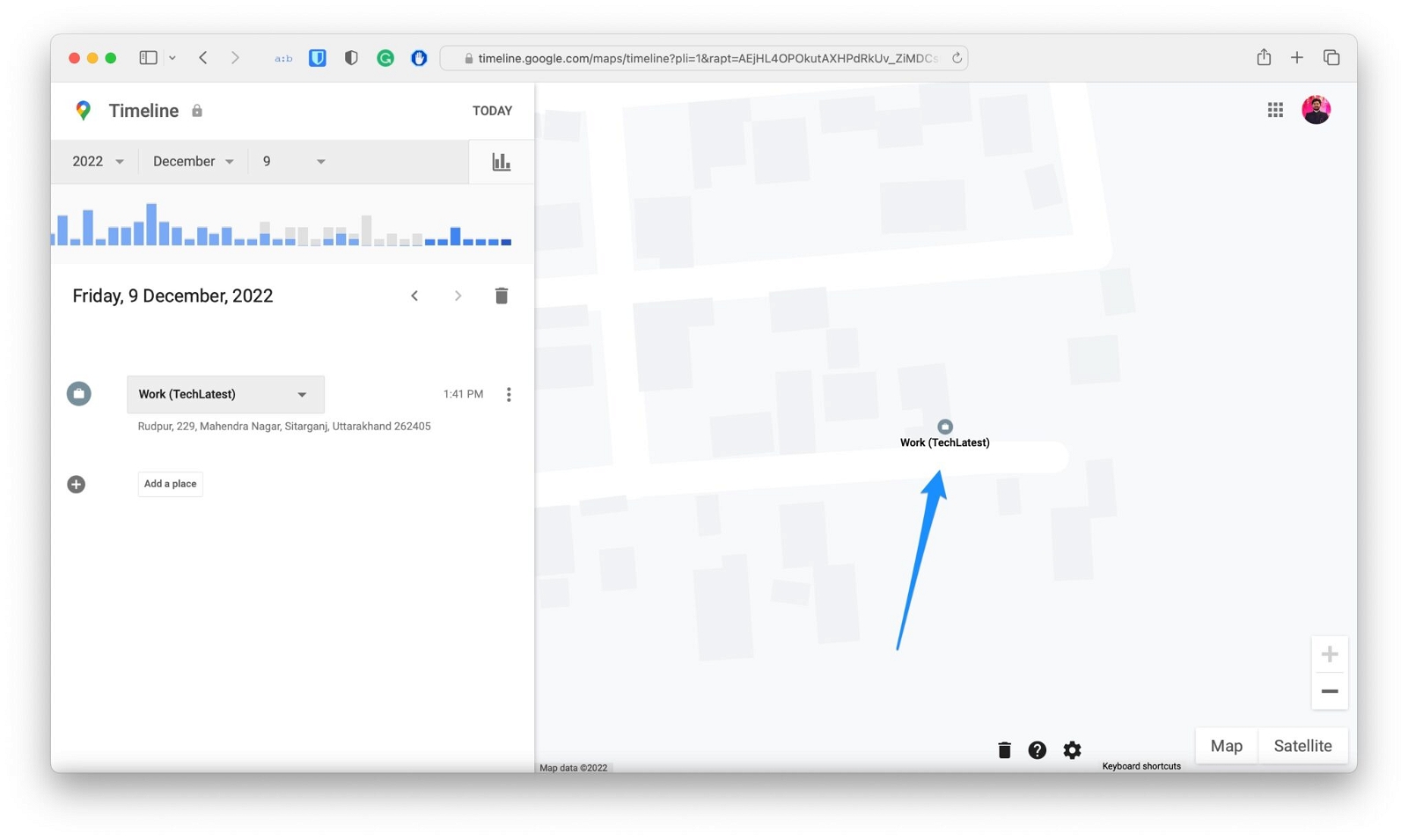Click the Google Maps pin logo

tap(84, 110)
